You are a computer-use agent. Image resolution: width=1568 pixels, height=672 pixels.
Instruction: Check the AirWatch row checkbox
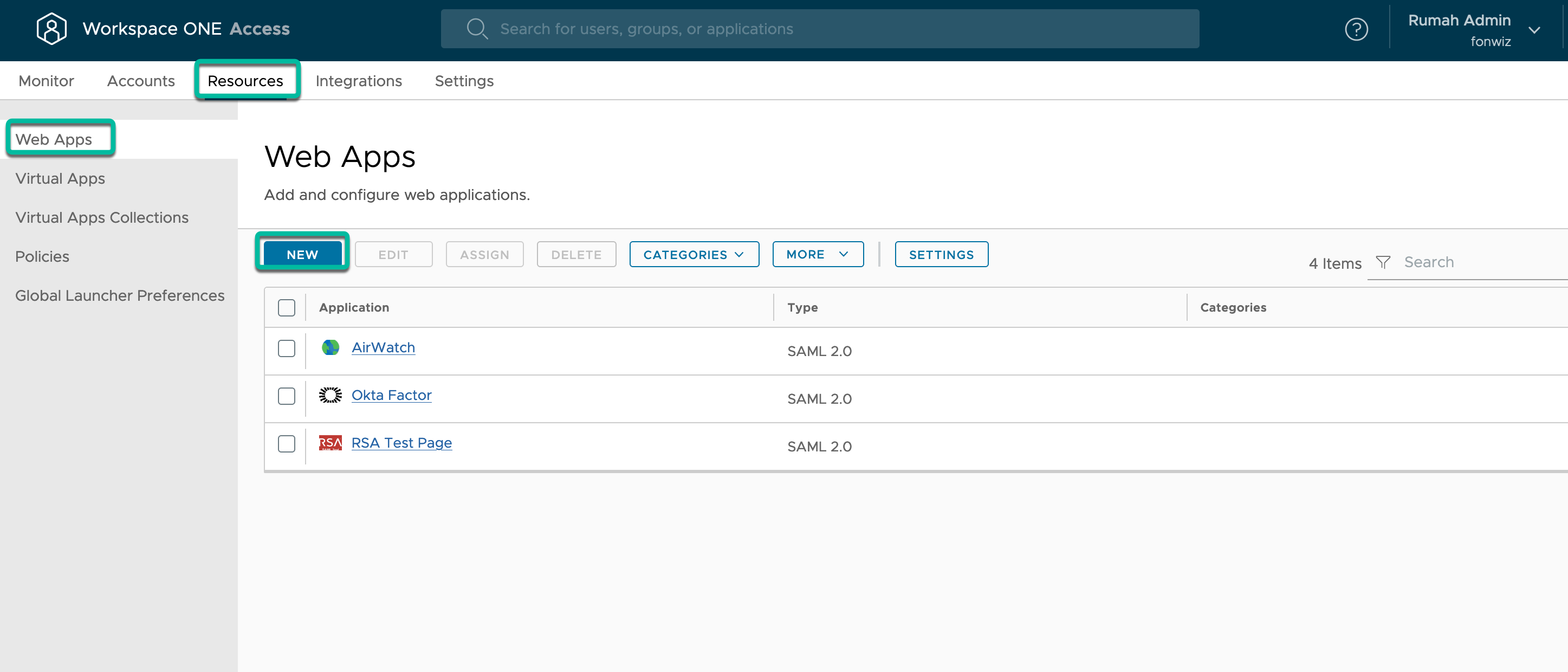[x=286, y=349]
